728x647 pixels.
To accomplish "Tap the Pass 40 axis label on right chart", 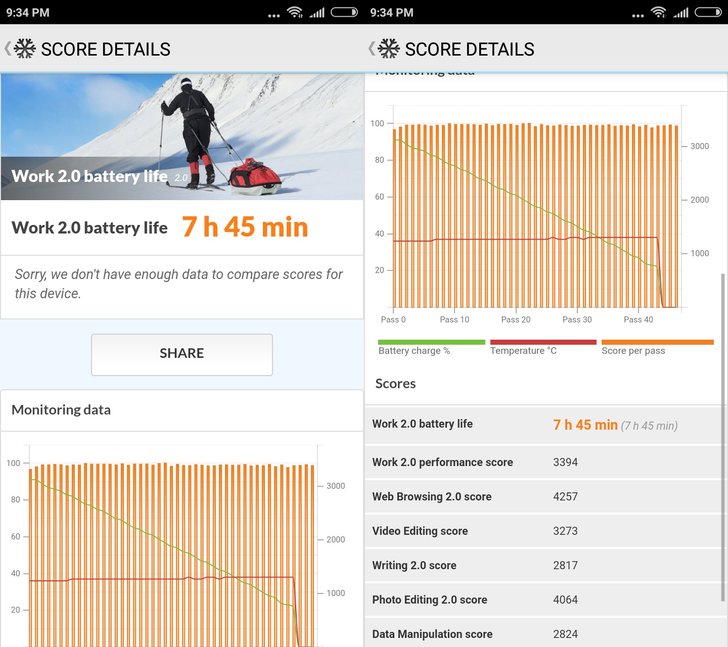I will point(638,319).
